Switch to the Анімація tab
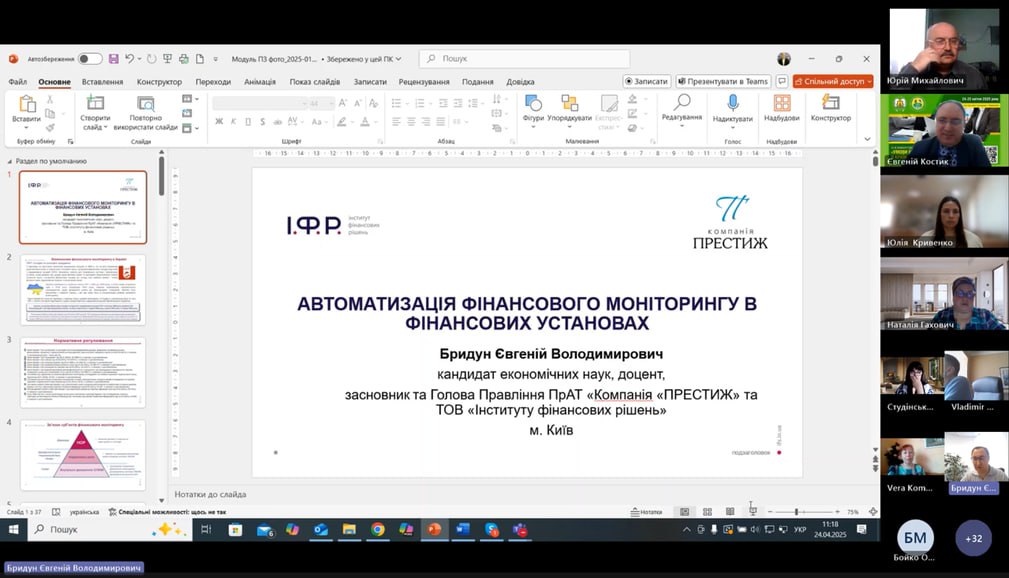The width and height of the screenshot is (1009, 578). click(260, 82)
